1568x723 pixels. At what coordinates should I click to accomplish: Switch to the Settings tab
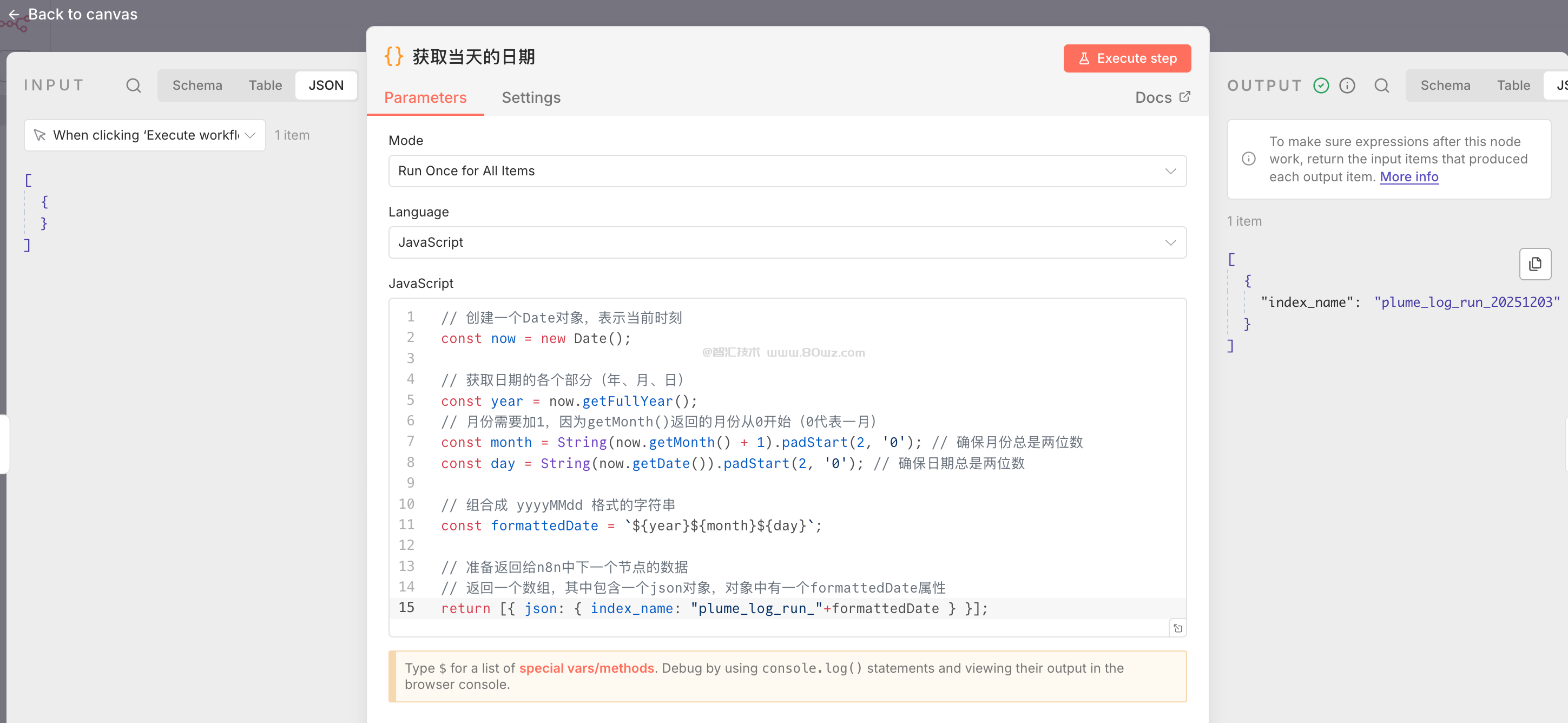click(531, 97)
